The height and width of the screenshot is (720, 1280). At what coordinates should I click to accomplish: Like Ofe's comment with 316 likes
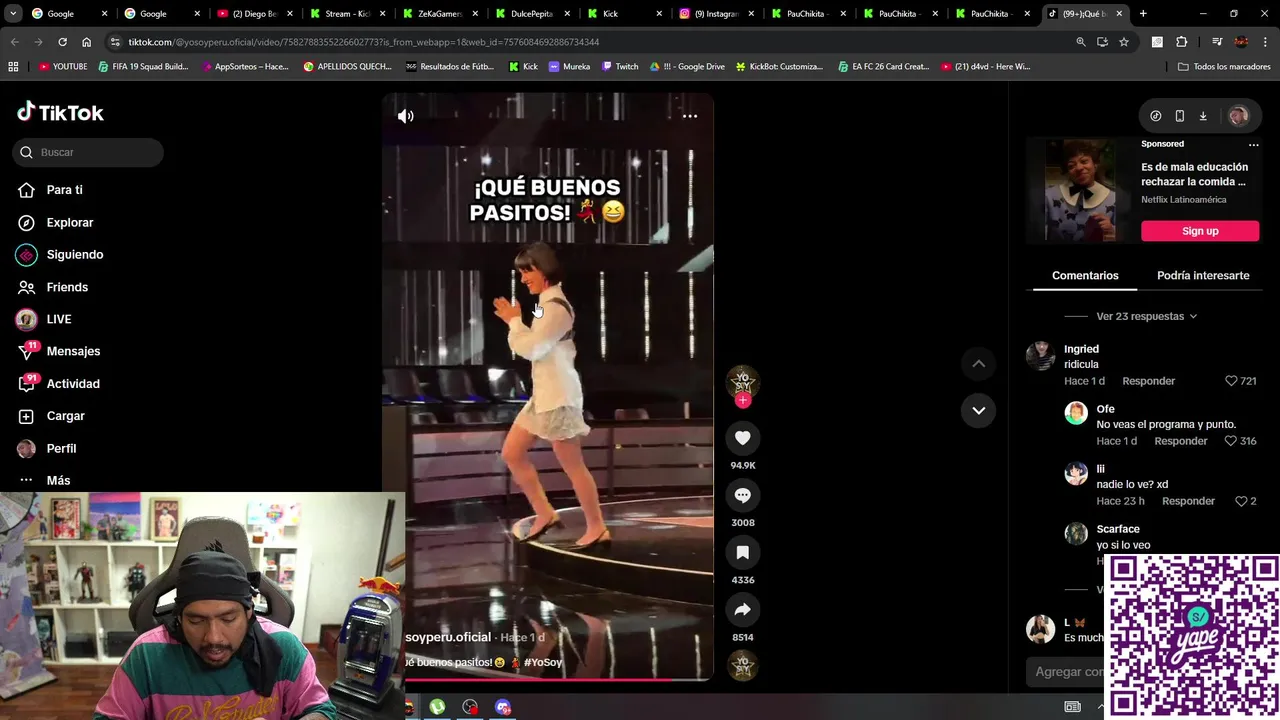coord(1231,441)
